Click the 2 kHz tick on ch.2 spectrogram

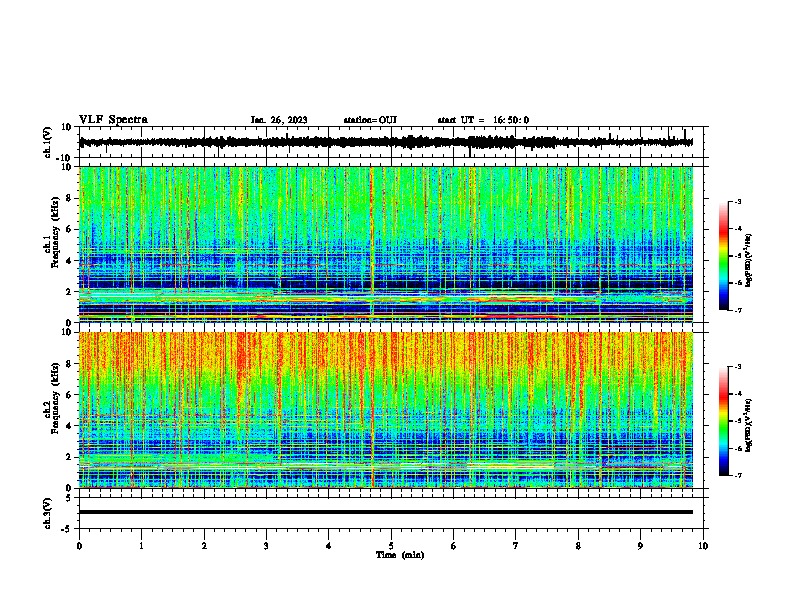70,457
